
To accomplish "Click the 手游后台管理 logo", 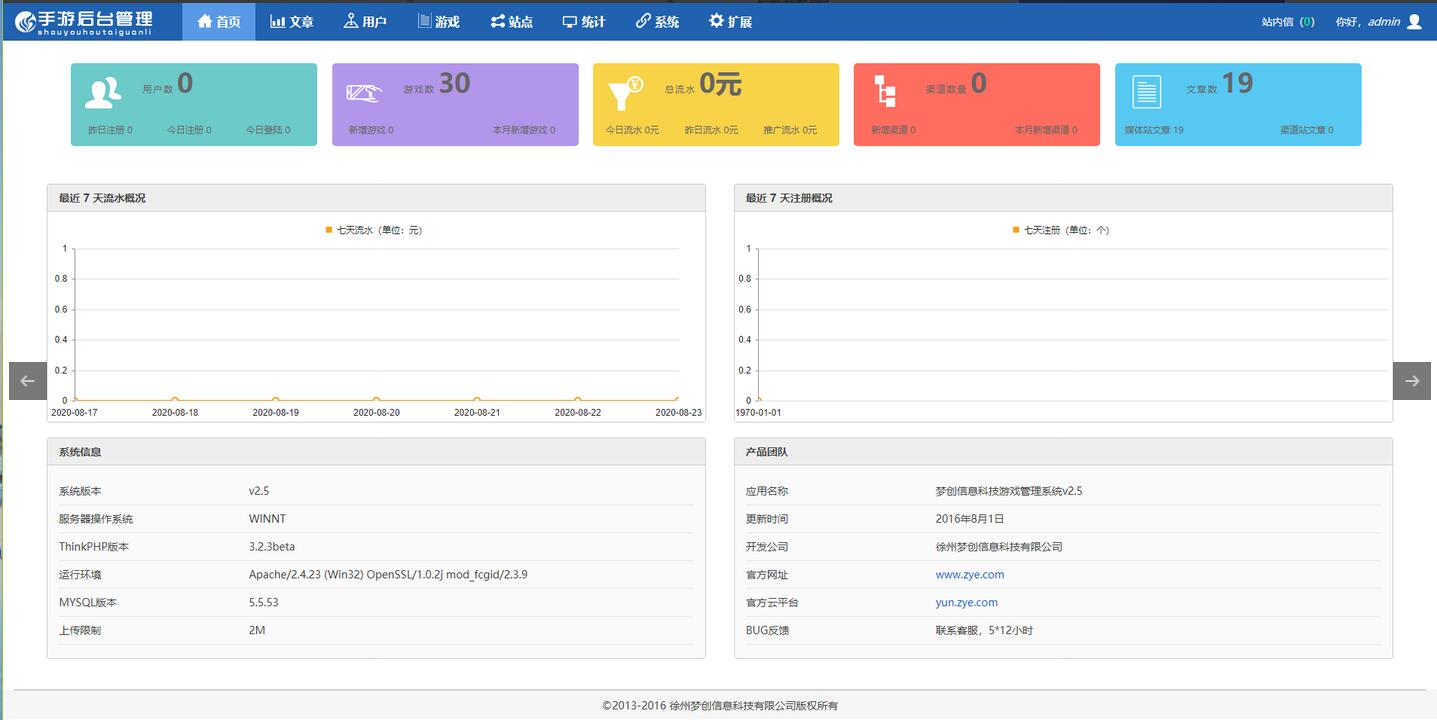I will coord(84,21).
